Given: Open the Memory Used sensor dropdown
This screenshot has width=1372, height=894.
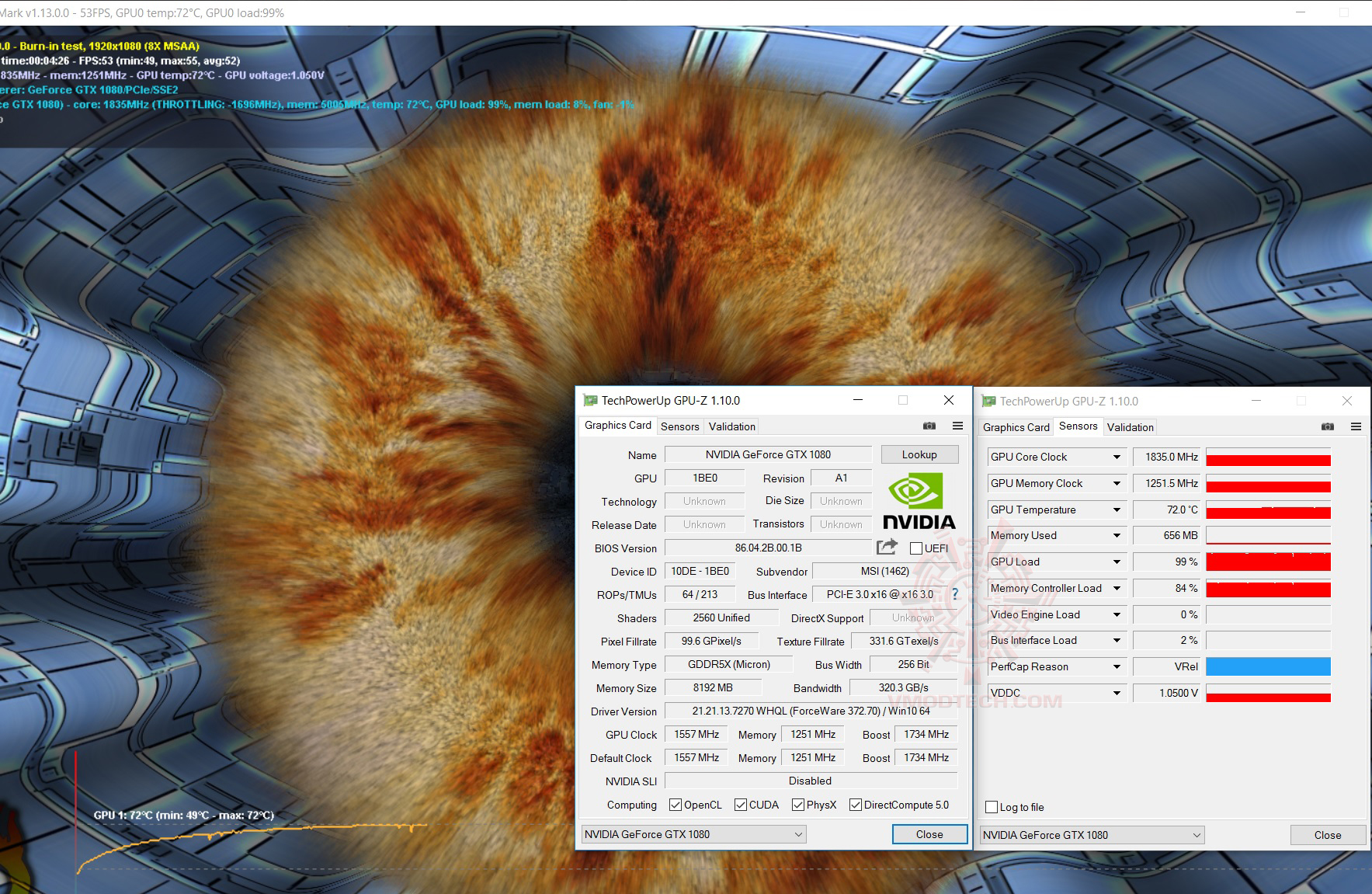Looking at the screenshot, I should point(1117,535).
